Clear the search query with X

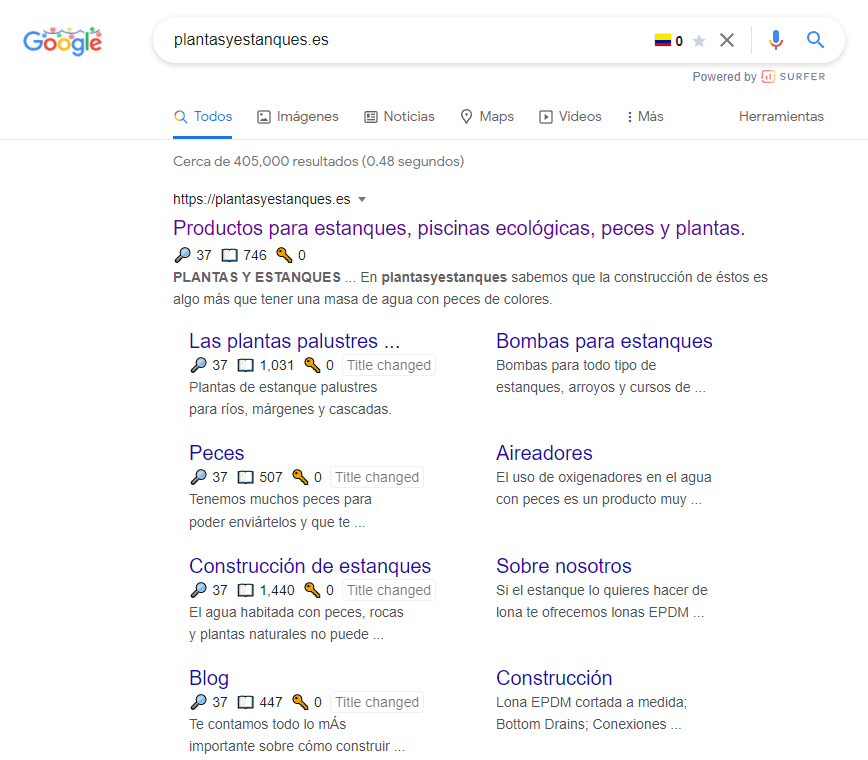point(727,40)
